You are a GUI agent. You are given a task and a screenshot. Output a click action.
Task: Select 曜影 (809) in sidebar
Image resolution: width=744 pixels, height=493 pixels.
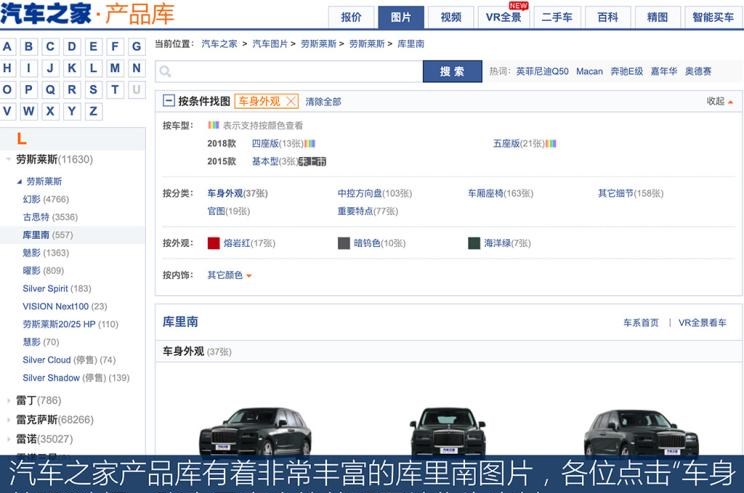click(43, 270)
